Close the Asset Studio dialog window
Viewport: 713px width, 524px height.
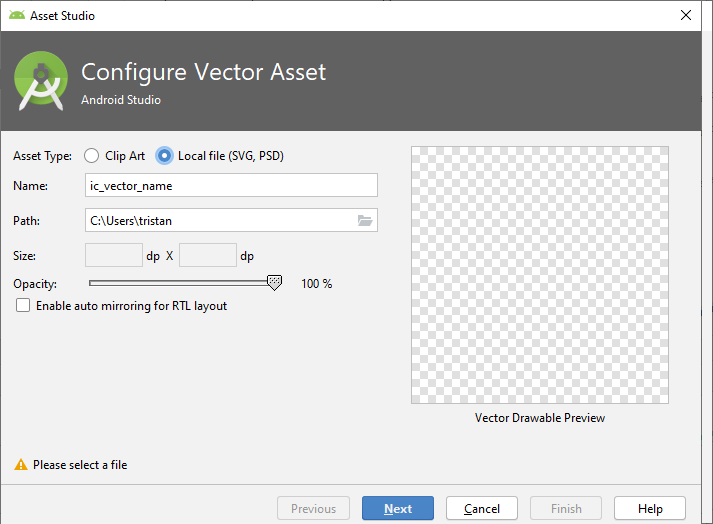point(685,16)
